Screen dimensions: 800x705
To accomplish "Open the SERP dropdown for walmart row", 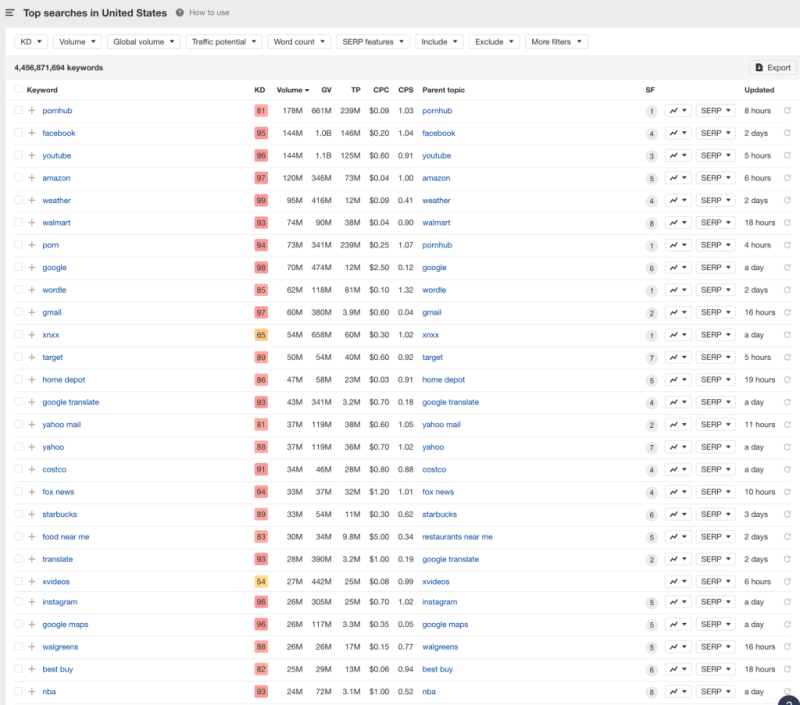I will click(x=715, y=223).
